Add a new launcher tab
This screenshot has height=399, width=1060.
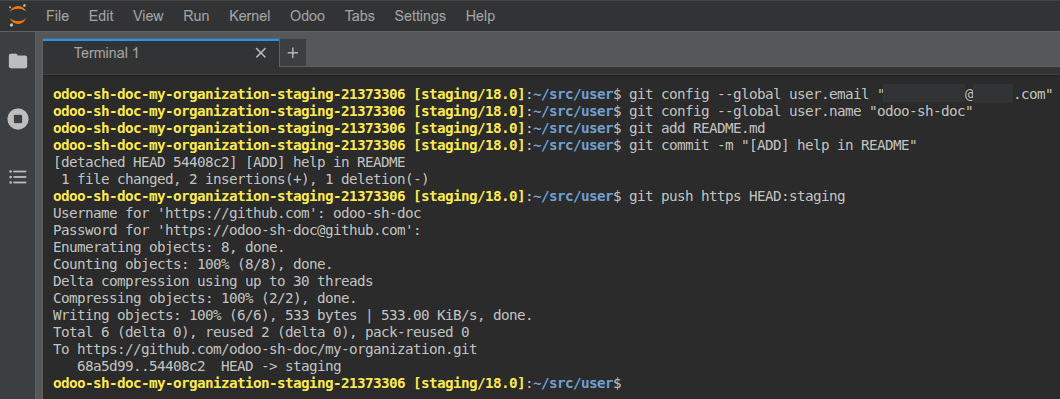point(293,53)
